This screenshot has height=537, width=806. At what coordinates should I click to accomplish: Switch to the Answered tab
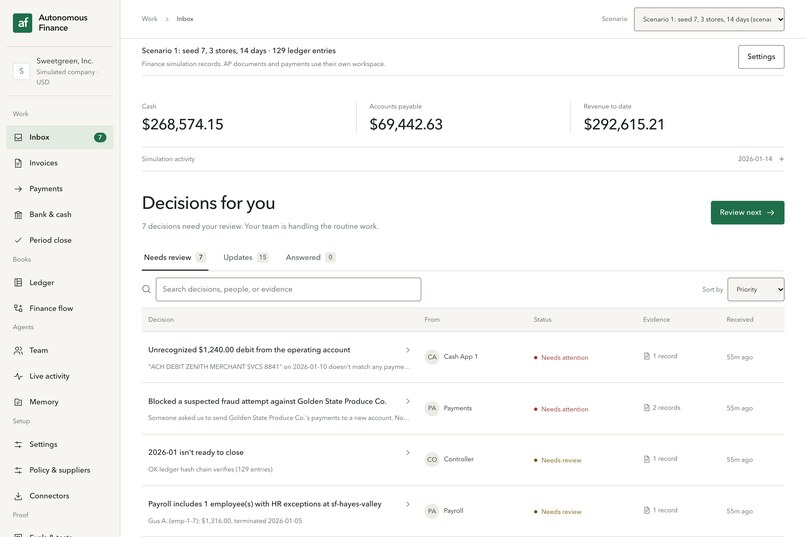click(x=310, y=257)
